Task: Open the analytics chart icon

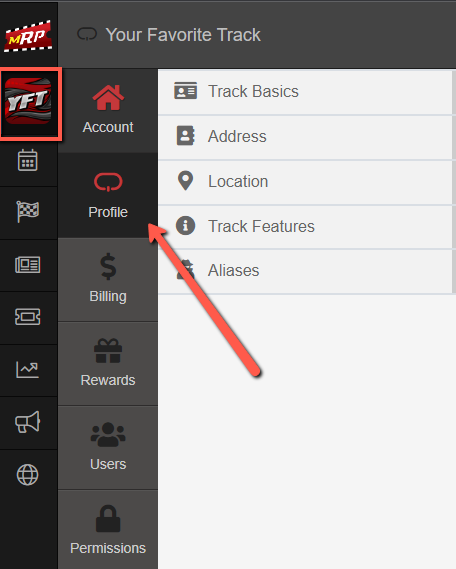Action: click(x=28, y=370)
